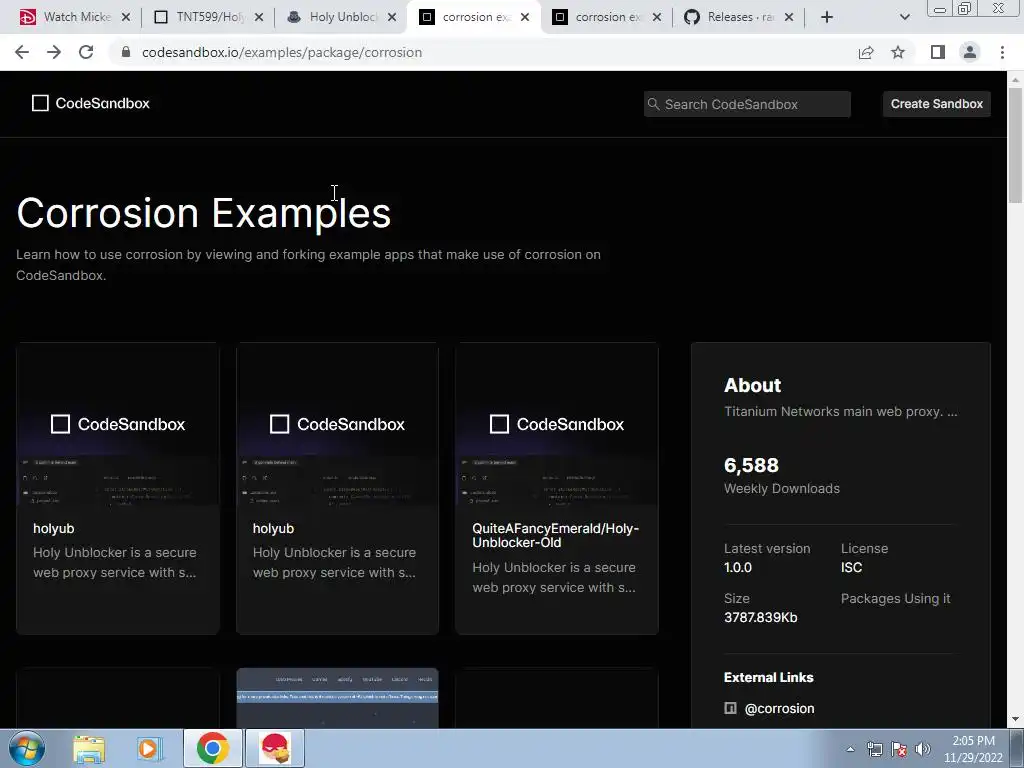Click the scrollbar down arrow
The height and width of the screenshot is (768, 1024).
coord(1016,720)
